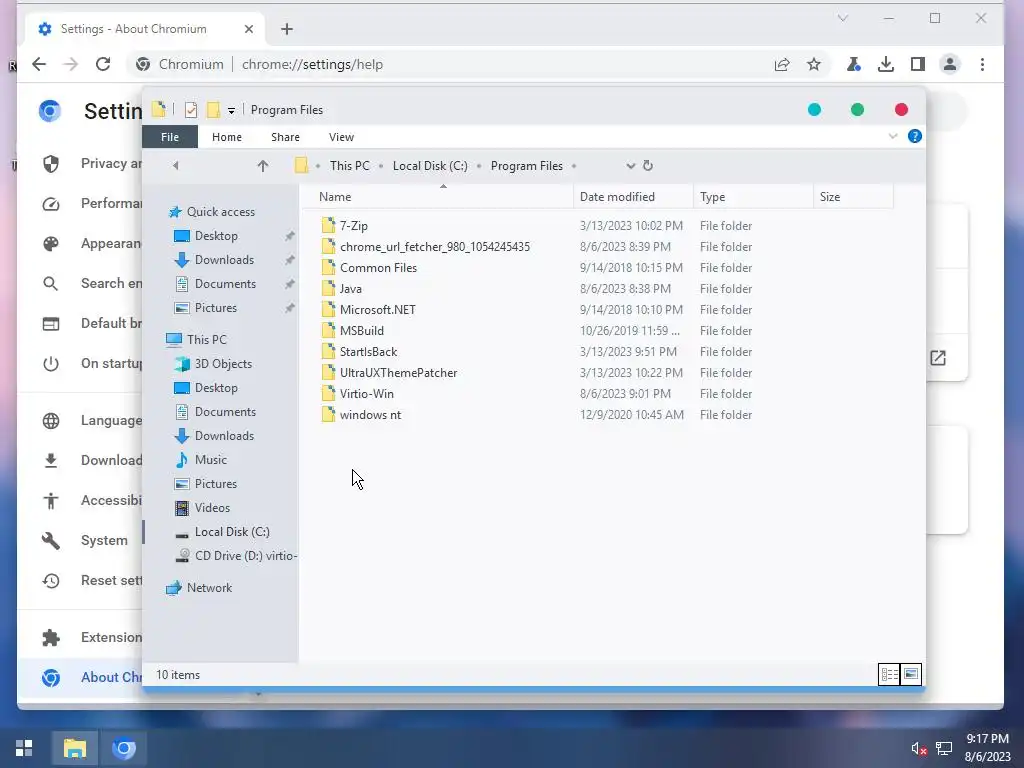Go up one folder level in Explorer
The height and width of the screenshot is (768, 1024).
tap(263, 166)
